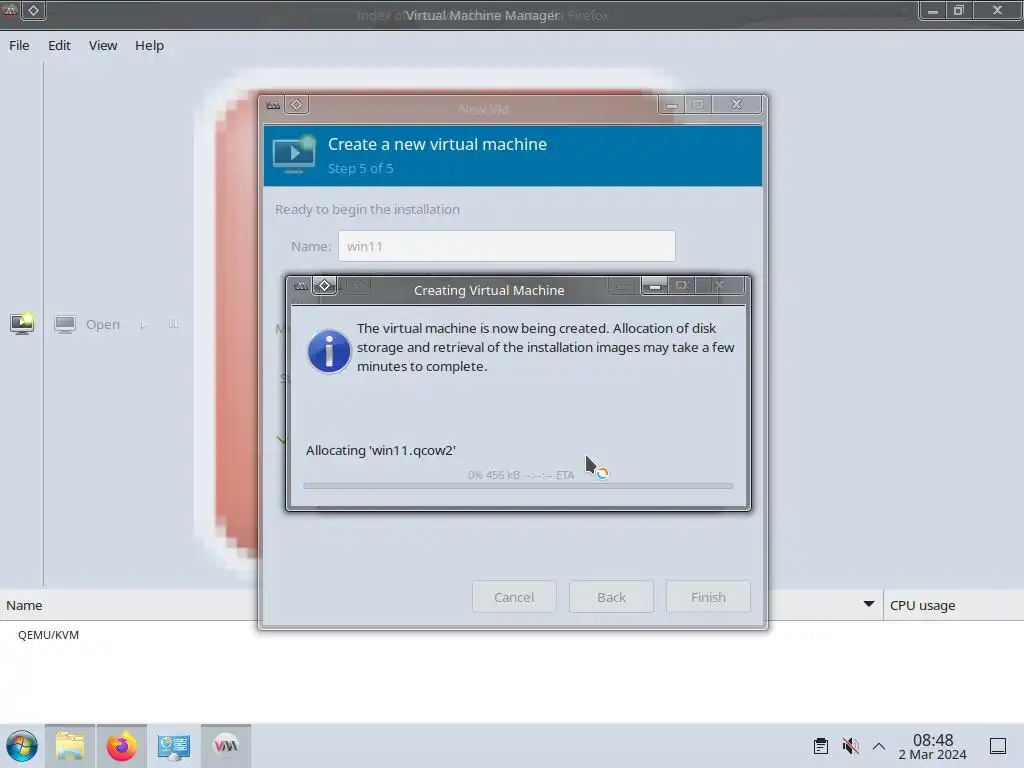Click the "Step 5 of 5" label

coord(360,168)
